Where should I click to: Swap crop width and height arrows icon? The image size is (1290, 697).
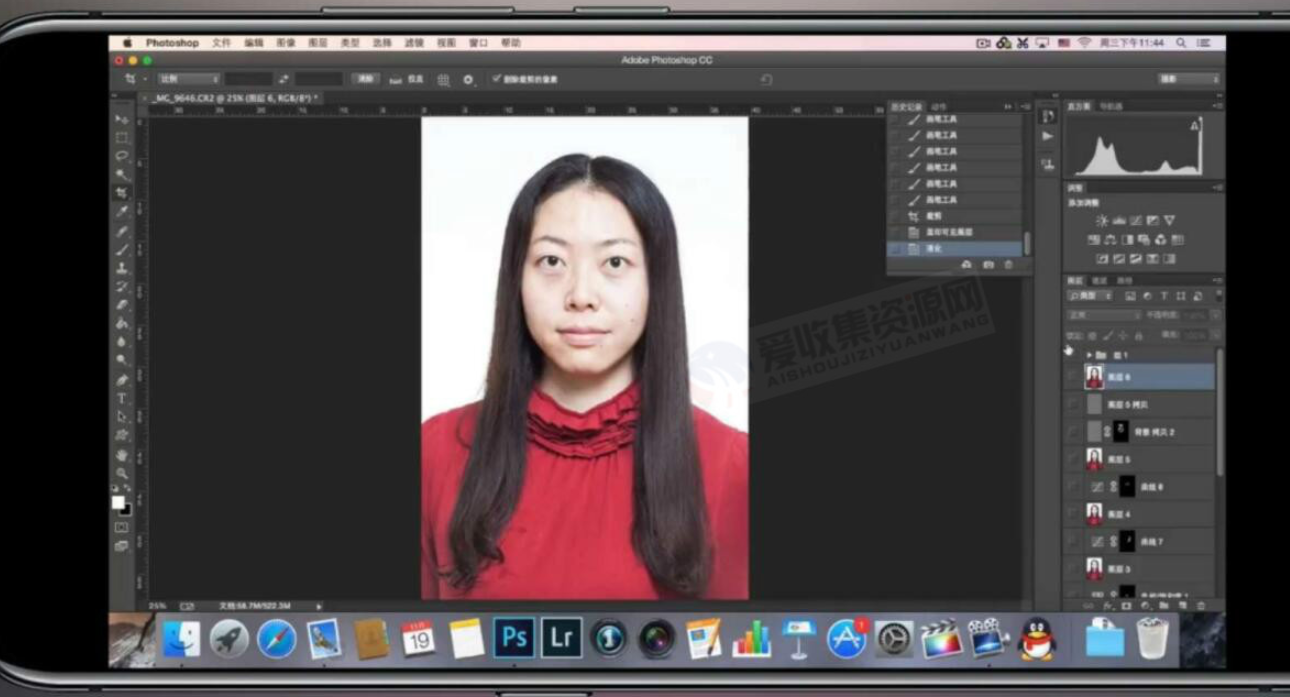[284, 79]
